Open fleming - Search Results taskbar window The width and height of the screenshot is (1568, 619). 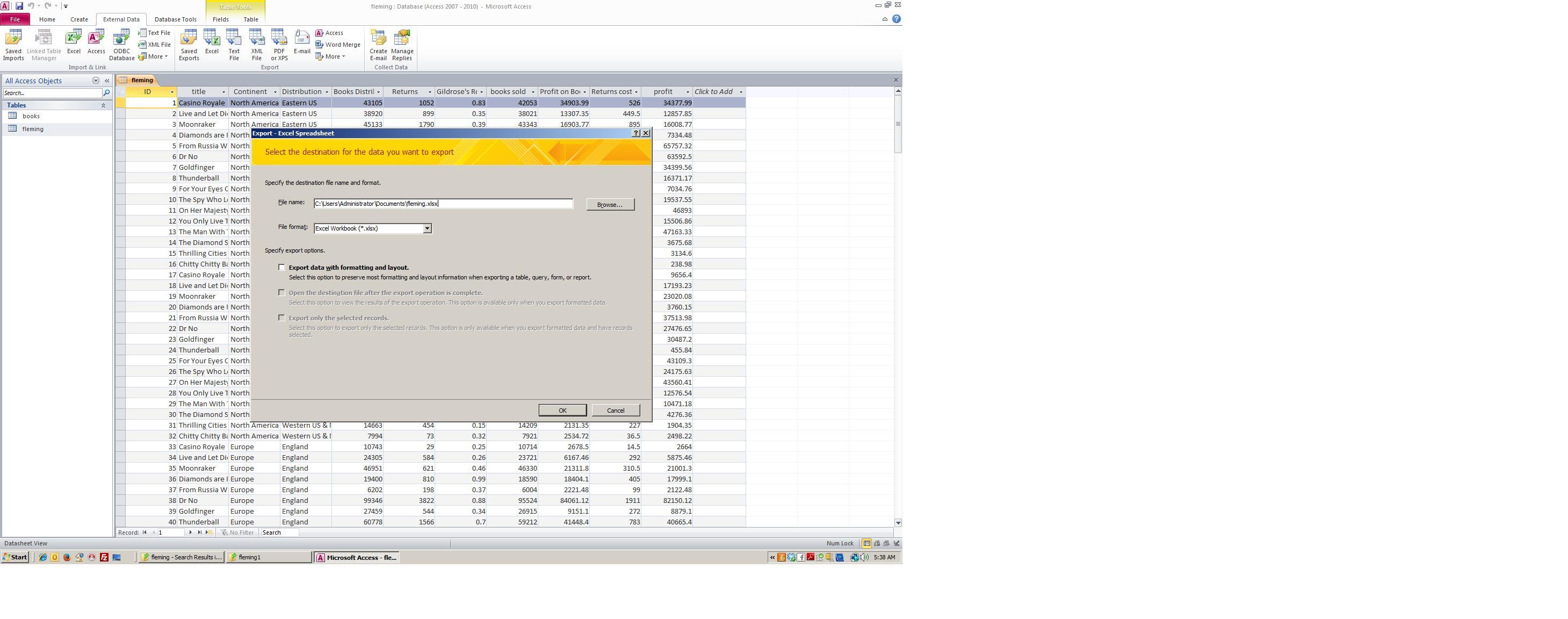coord(182,558)
